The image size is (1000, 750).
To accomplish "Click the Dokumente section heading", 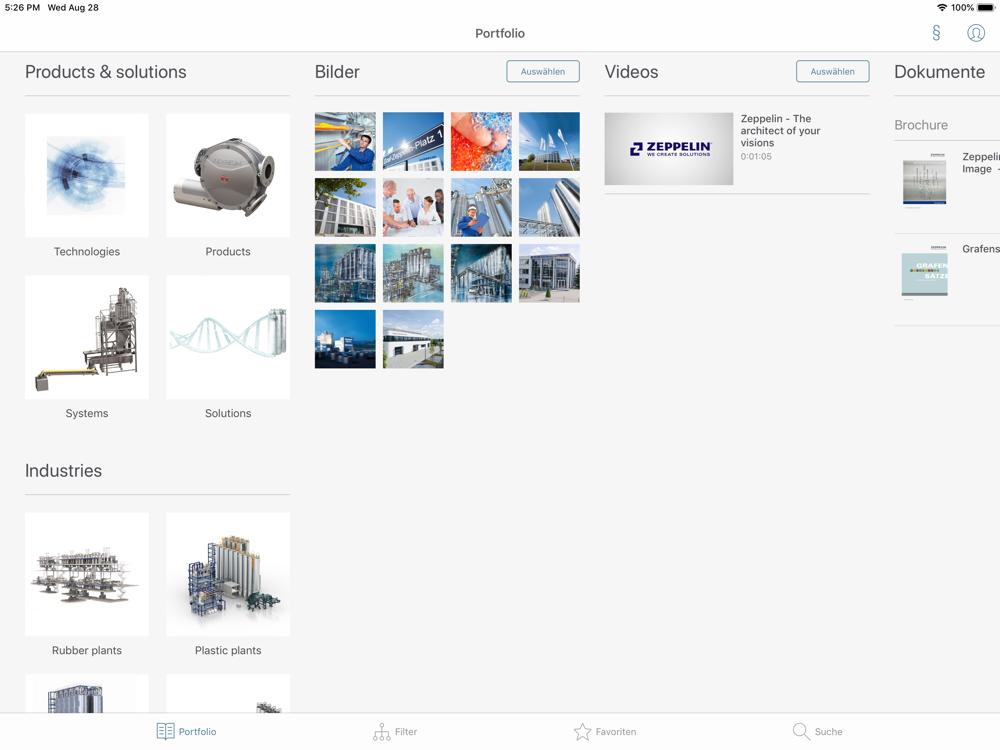I will pyautogui.click(x=939, y=71).
